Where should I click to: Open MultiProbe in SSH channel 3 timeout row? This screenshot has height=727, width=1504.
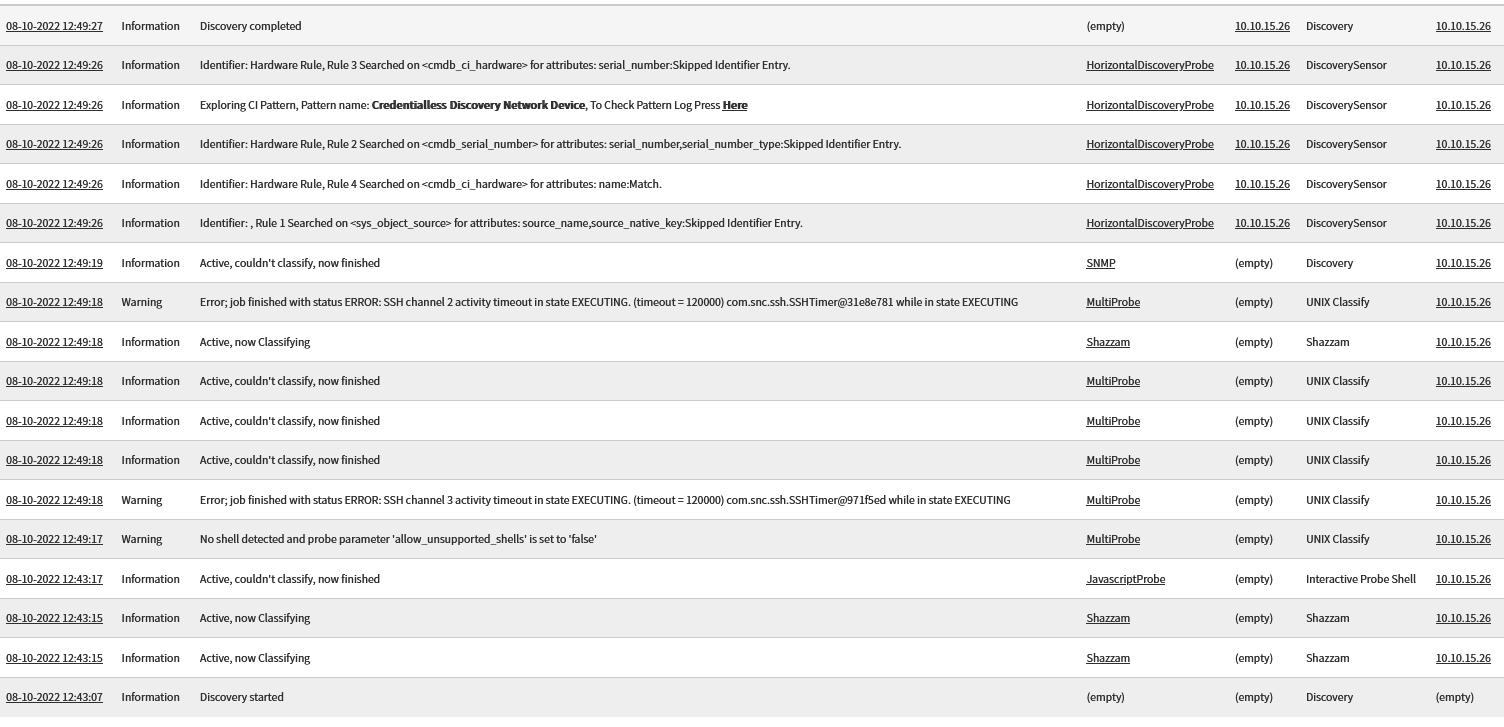pyautogui.click(x=1112, y=500)
